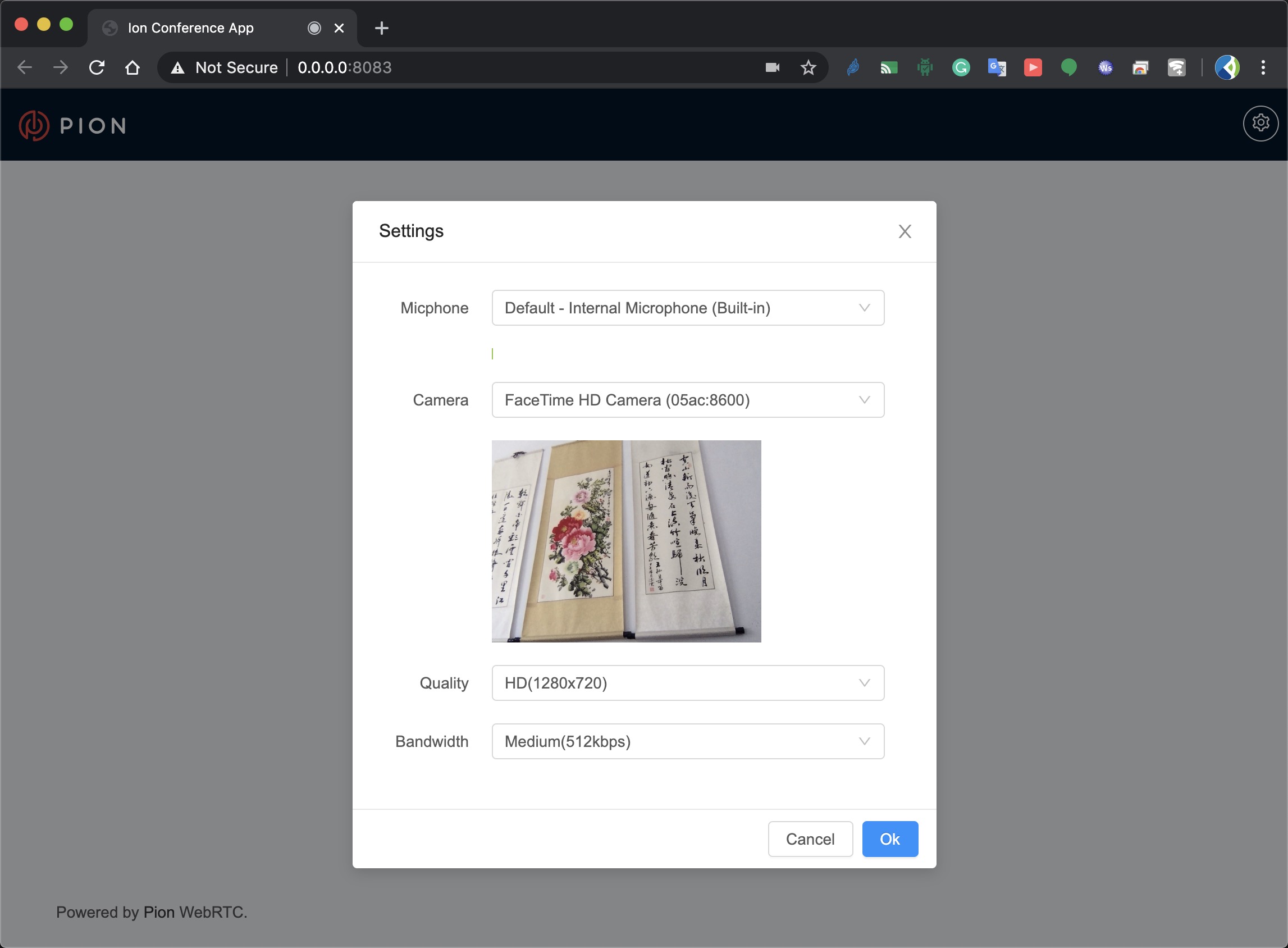Click the camera permission icon in address bar
This screenshot has width=1288, height=948.
[772, 68]
